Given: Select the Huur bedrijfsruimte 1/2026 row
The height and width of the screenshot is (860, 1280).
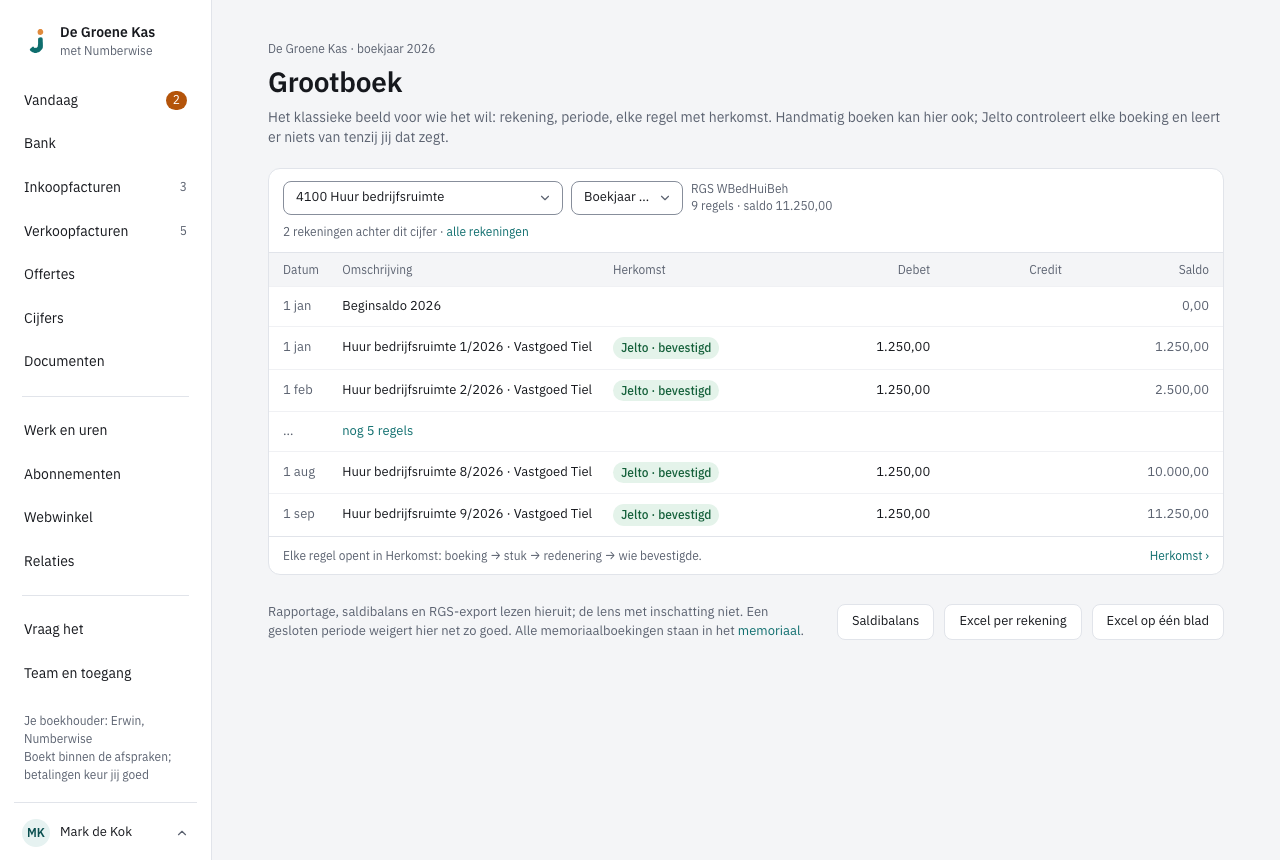Looking at the screenshot, I should [746, 348].
